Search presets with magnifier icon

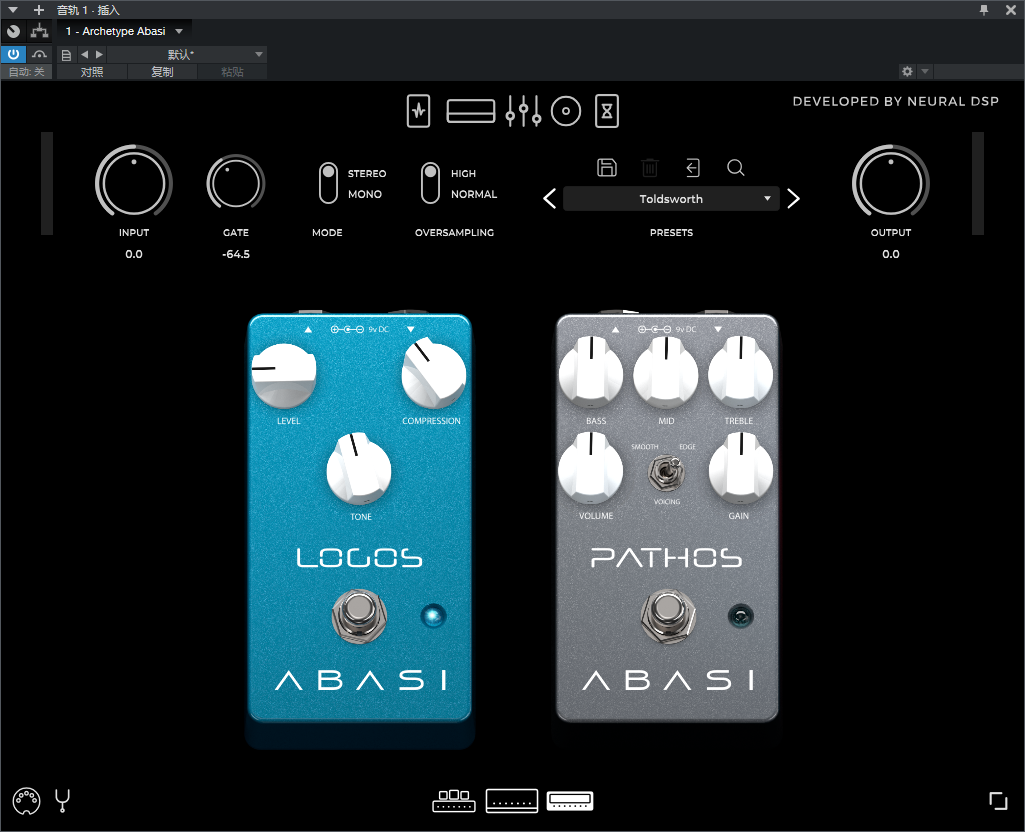pyautogui.click(x=736, y=168)
